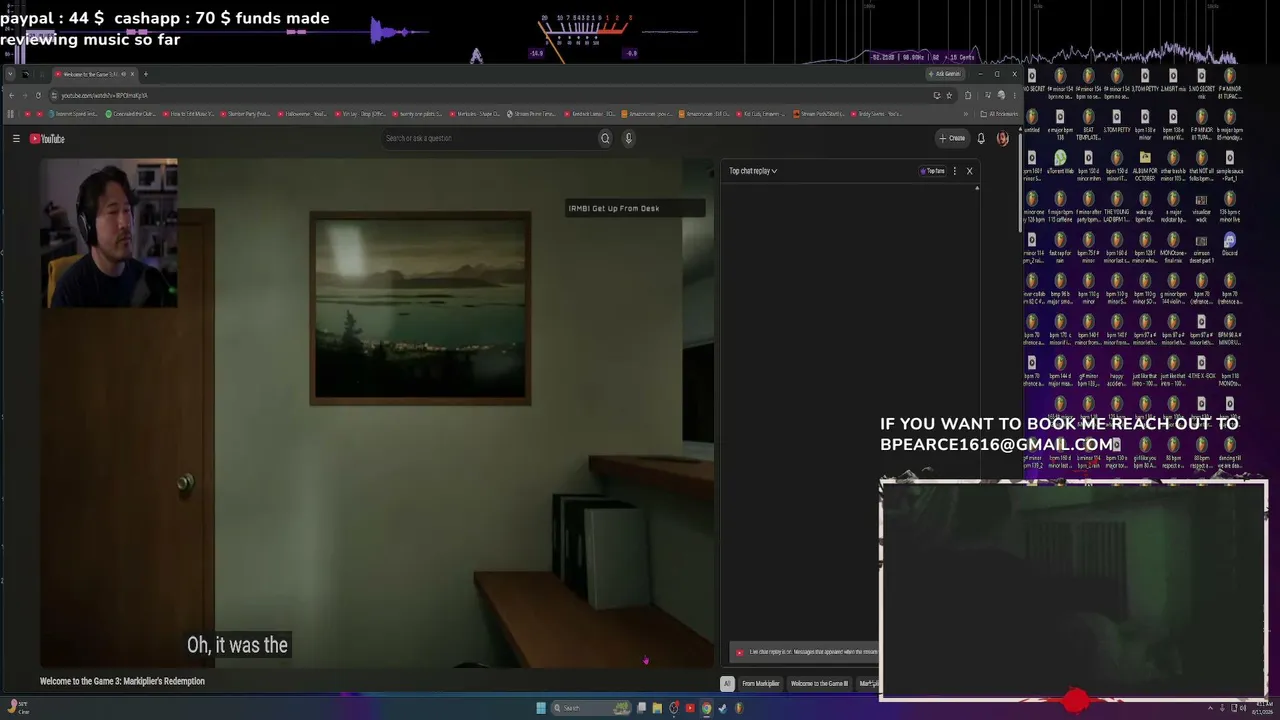
Task: Open the 'All Bookmarks' folder
Action: [x=999, y=114]
